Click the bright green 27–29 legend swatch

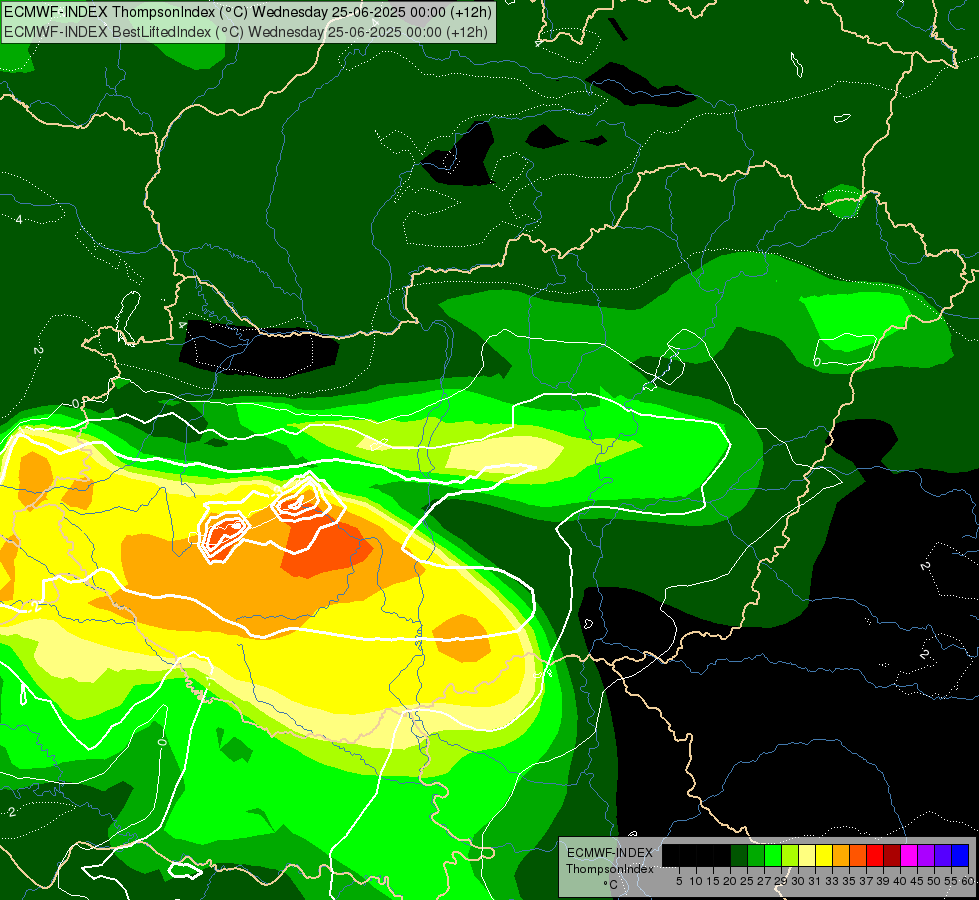coord(773,855)
